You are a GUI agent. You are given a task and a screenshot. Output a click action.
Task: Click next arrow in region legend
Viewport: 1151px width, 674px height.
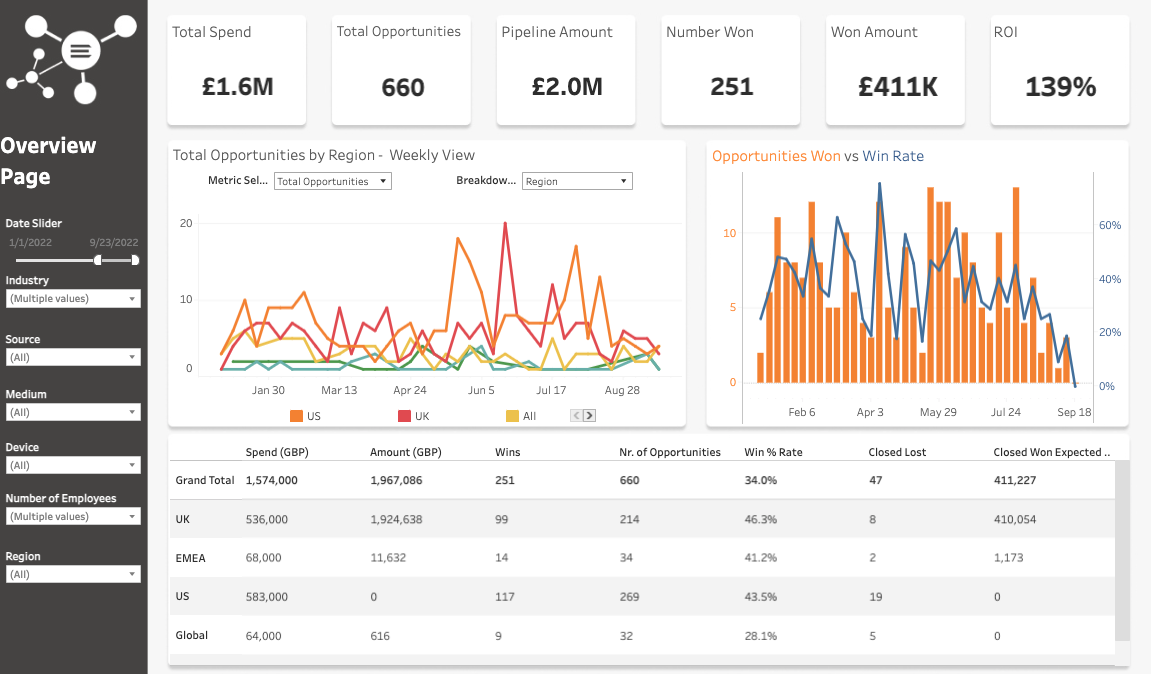pyautogui.click(x=590, y=415)
